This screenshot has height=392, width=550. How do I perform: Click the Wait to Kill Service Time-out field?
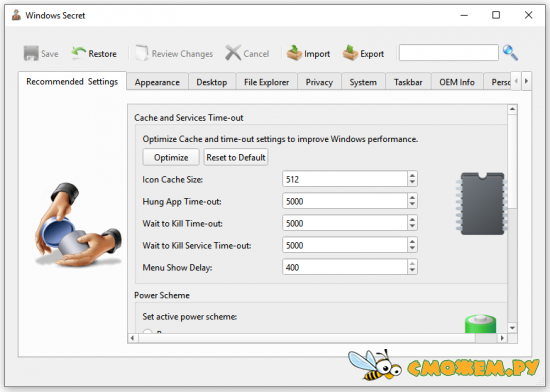pos(345,245)
